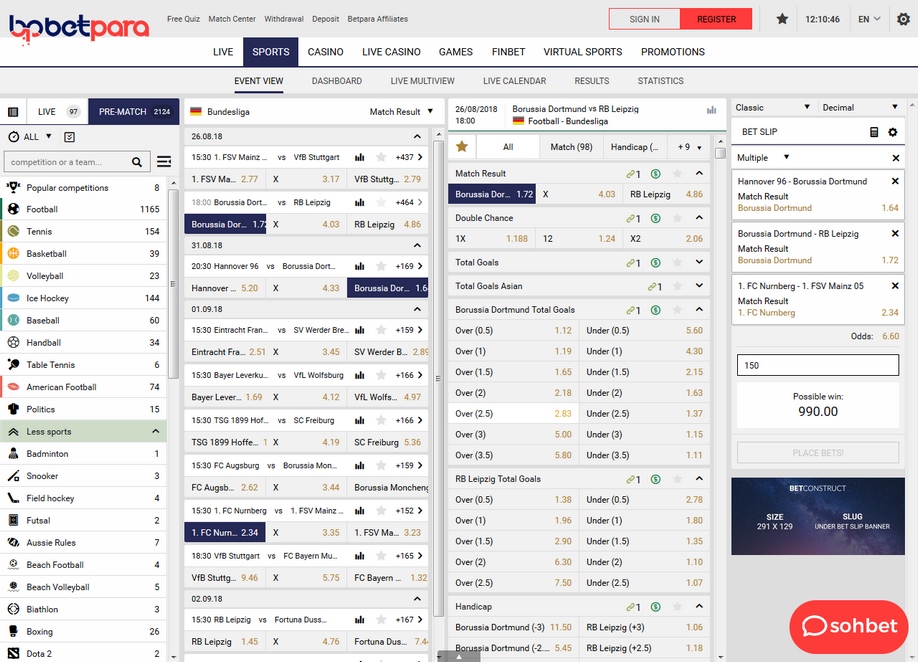The width and height of the screenshot is (918, 662).
Task: Open the Withdrawal link
Action: 284,19
